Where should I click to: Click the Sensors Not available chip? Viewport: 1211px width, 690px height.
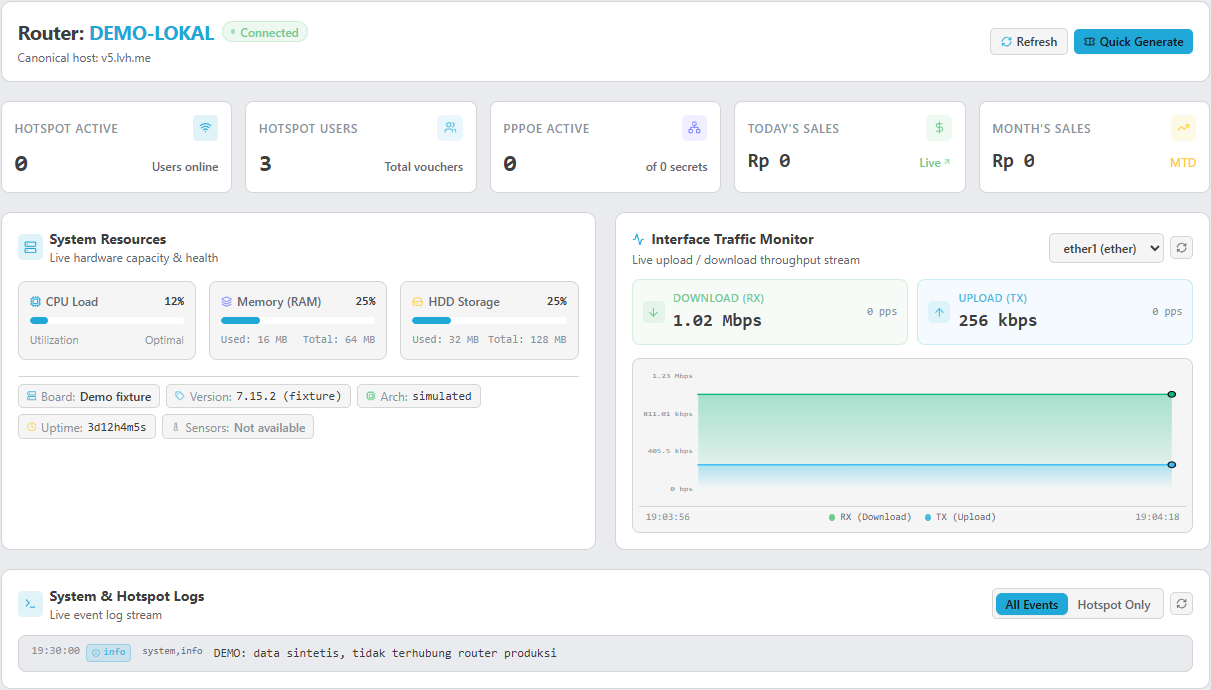pyautogui.click(x=238, y=427)
